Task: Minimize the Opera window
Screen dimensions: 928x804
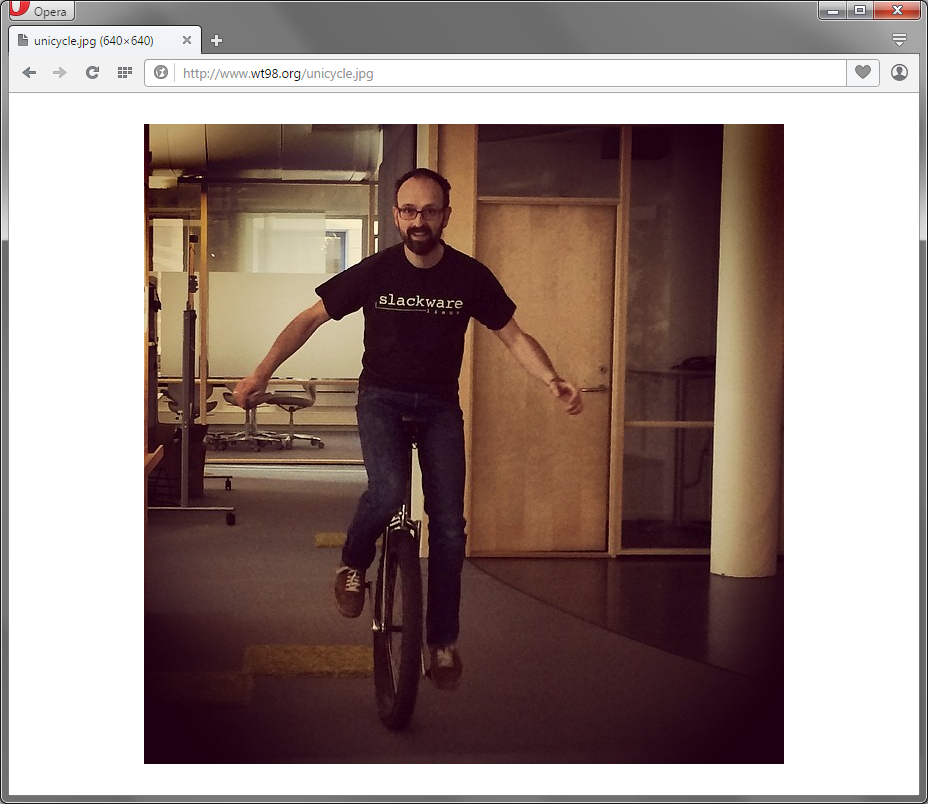Action: coord(832,10)
